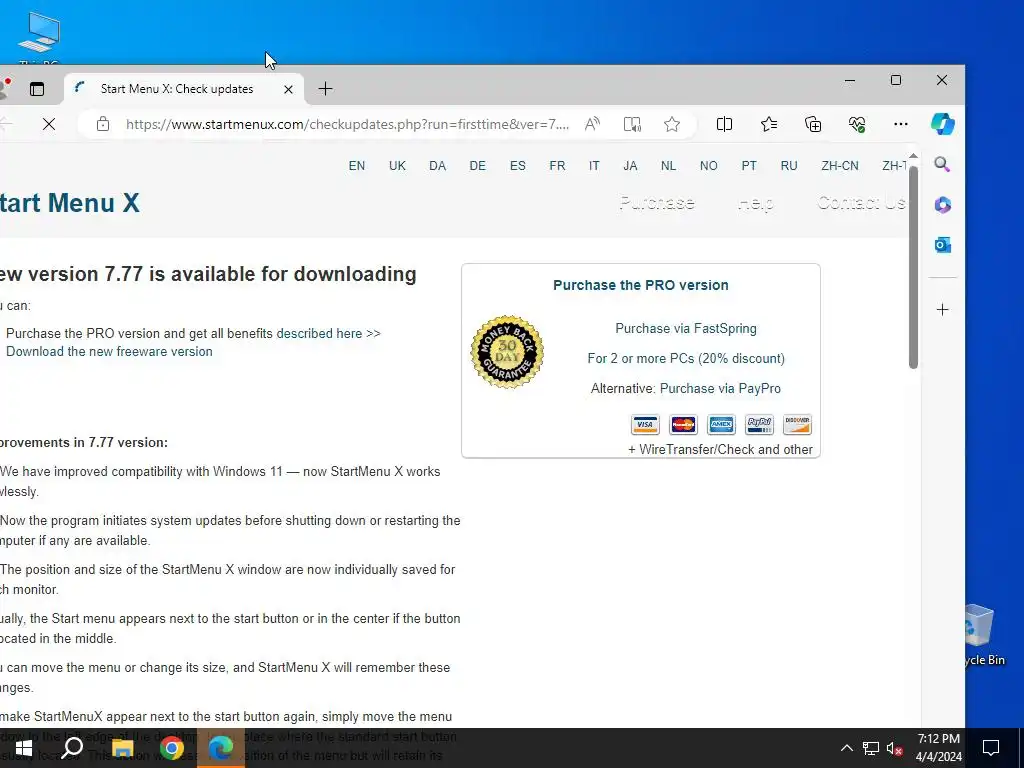The width and height of the screenshot is (1024, 768).
Task: Toggle the Split screen icon
Action: [724, 124]
